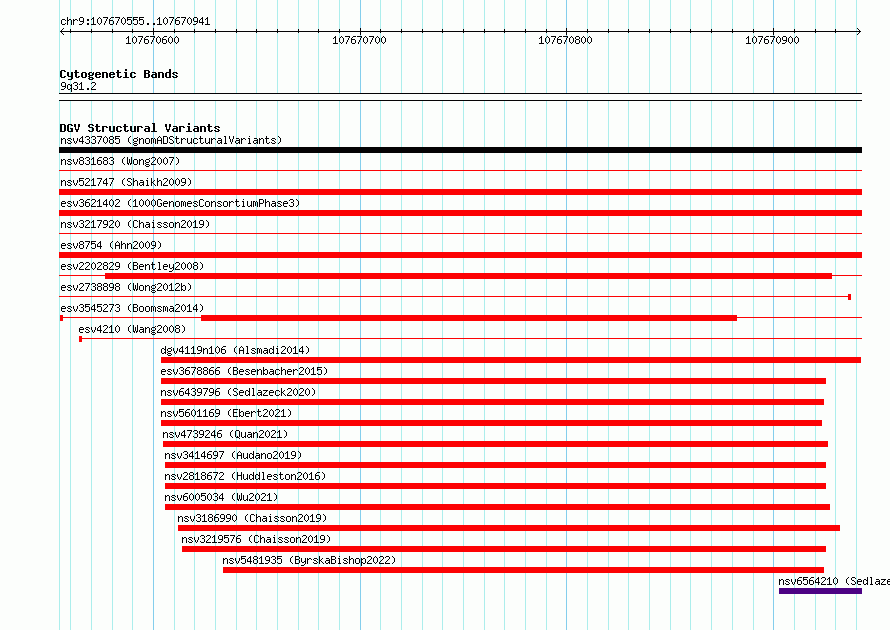Viewport: 890px width, 630px height.
Task: Click nsv521747 (Shaikh2009) label
Action: click(x=126, y=182)
